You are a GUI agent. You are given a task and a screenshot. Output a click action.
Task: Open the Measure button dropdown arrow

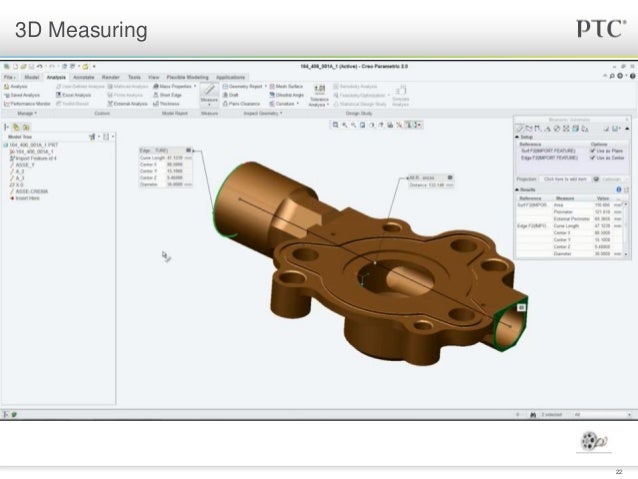tap(209, 105)
